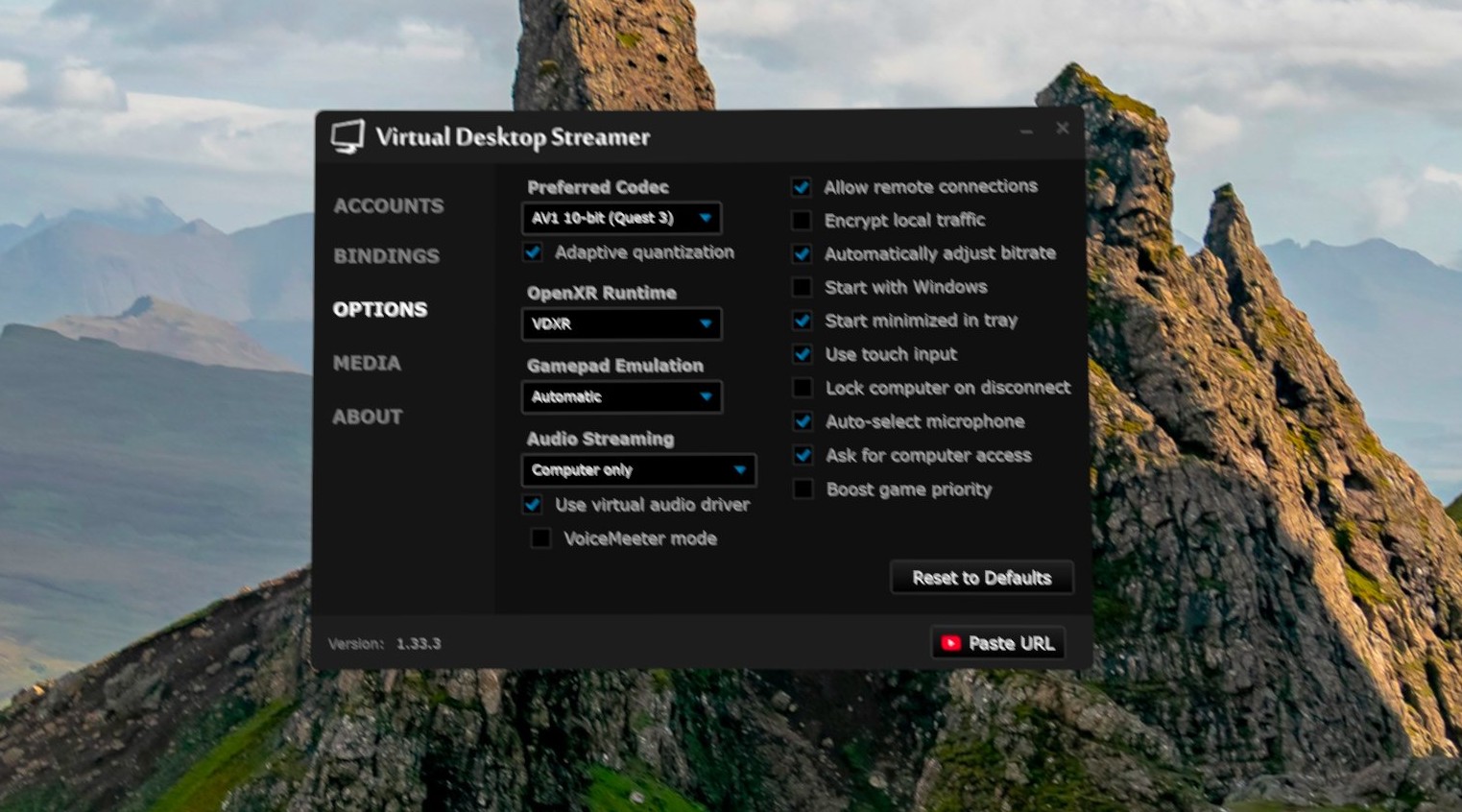Minimize the Virtual Desktop Streamer window
1462x812 pixels.
click(1026, 130)
